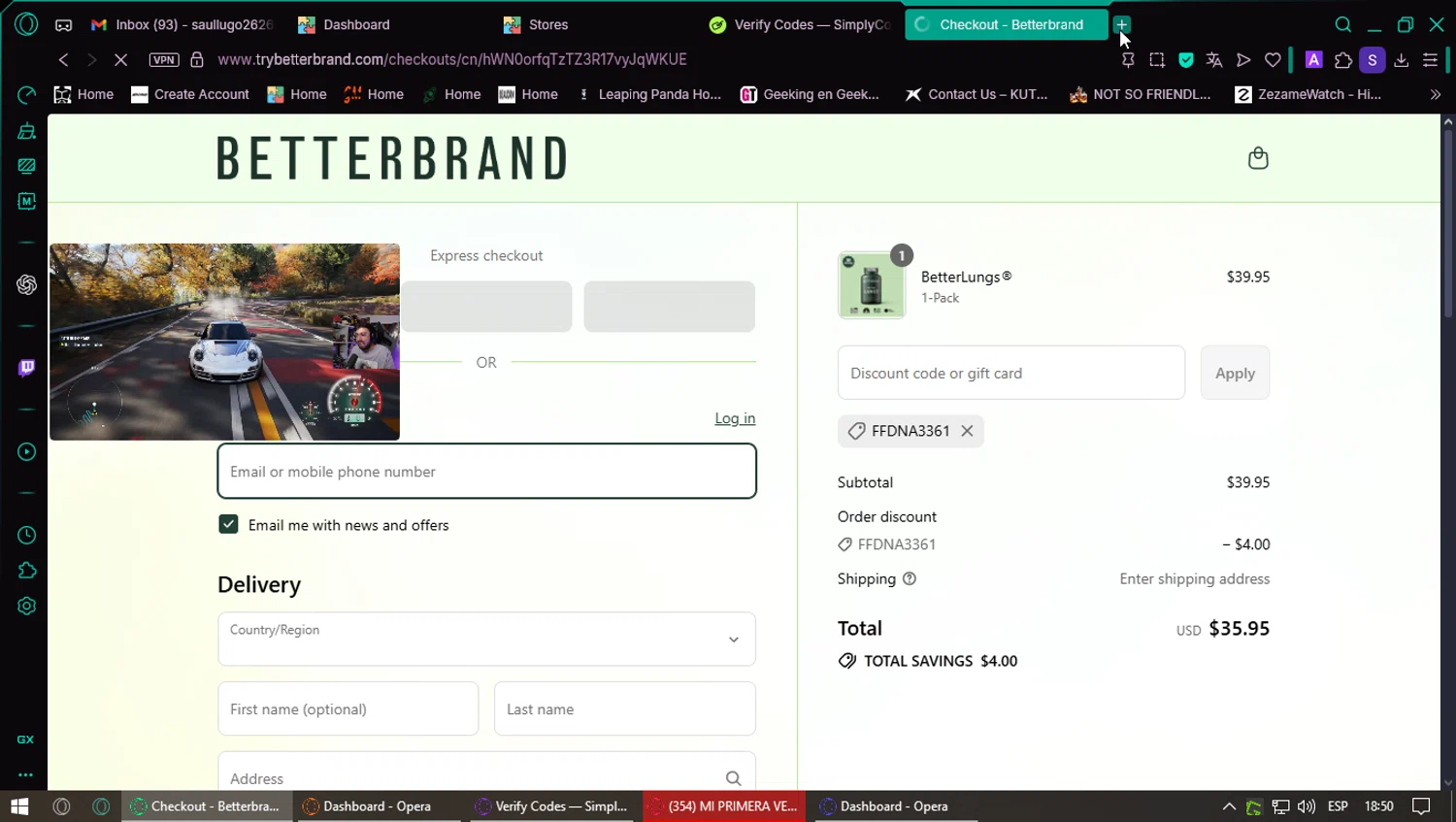Open the tab search magnifier
This screenshot has height=822, width=1456.
(x=1343, y=24)
